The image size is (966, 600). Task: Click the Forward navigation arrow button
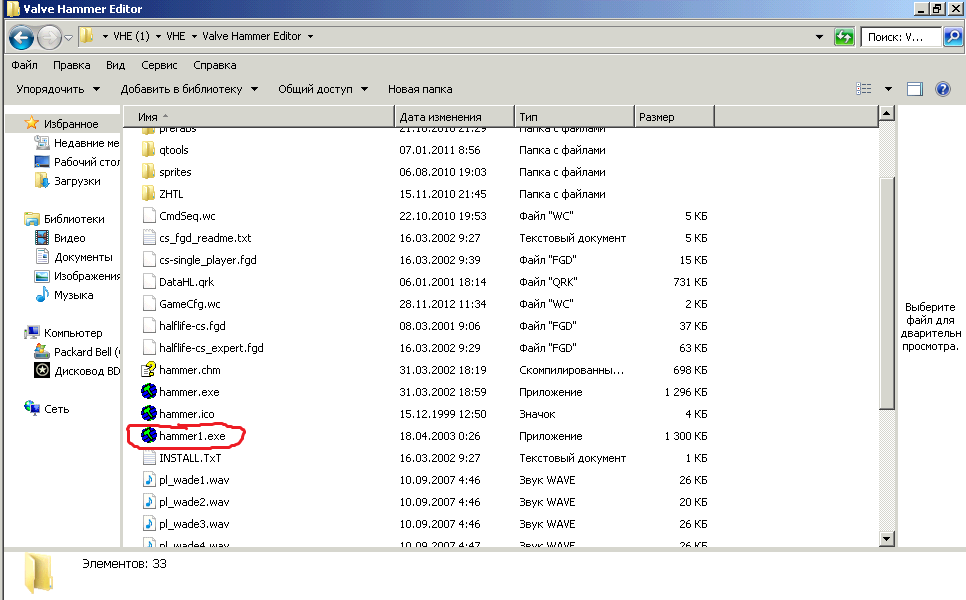click(x=49, y=38)
